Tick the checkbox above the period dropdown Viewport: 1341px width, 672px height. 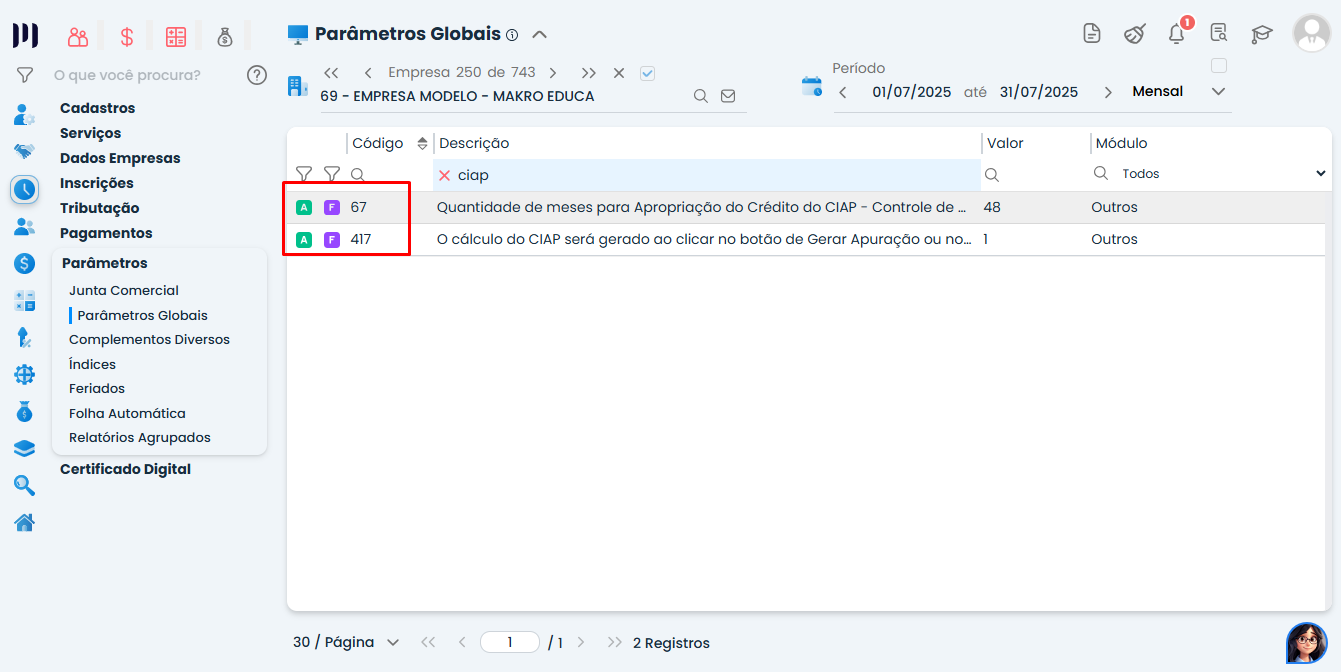pyautogui.click(x=1218, y=66)
